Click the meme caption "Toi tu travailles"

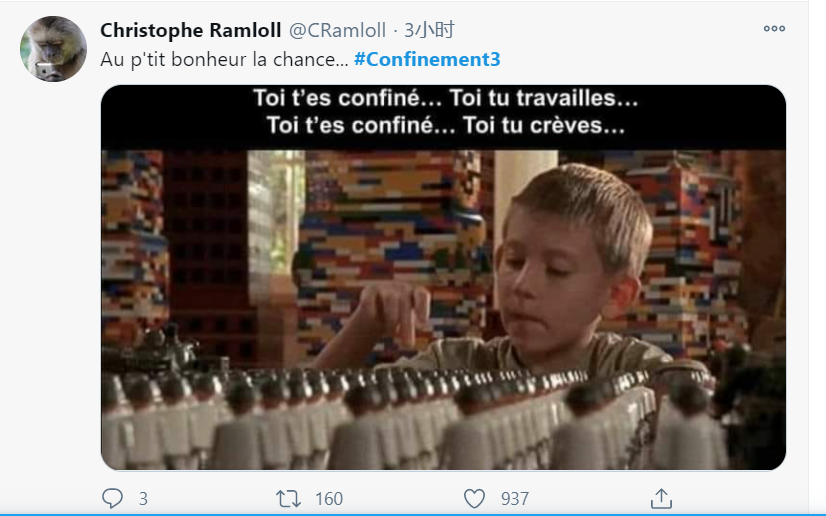544,98
